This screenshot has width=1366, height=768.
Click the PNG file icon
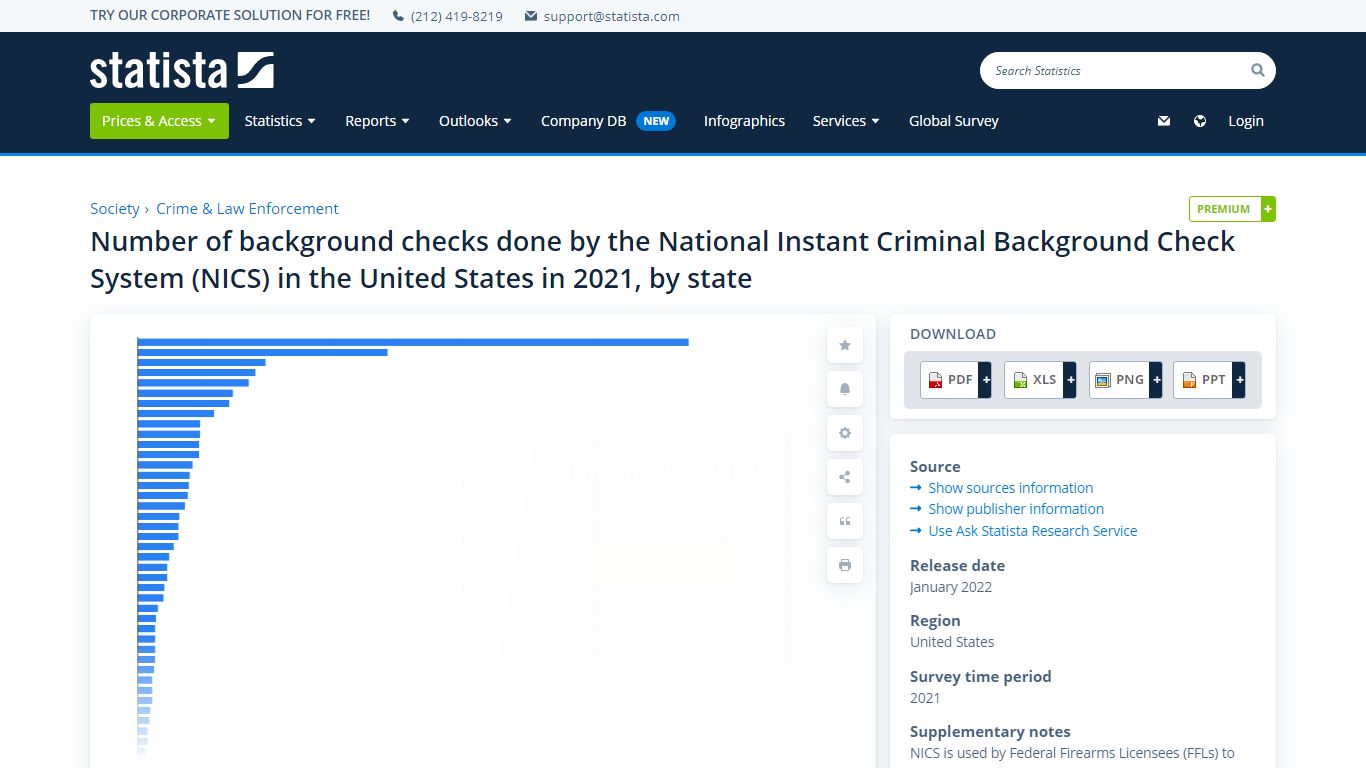1103,380
